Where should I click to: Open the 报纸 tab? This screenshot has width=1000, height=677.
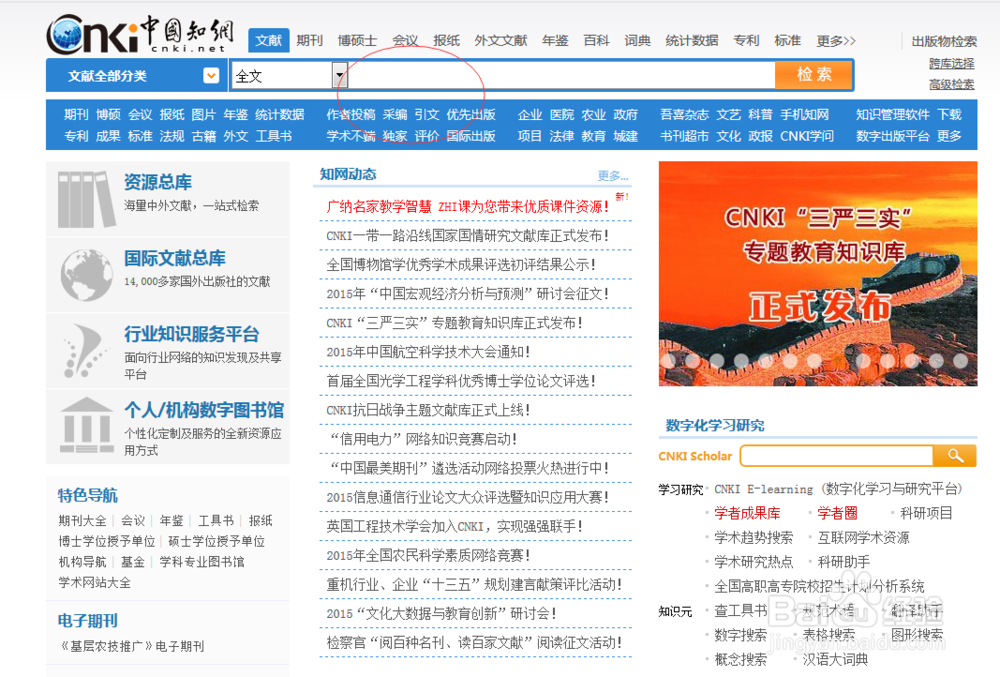pos(446,41)
